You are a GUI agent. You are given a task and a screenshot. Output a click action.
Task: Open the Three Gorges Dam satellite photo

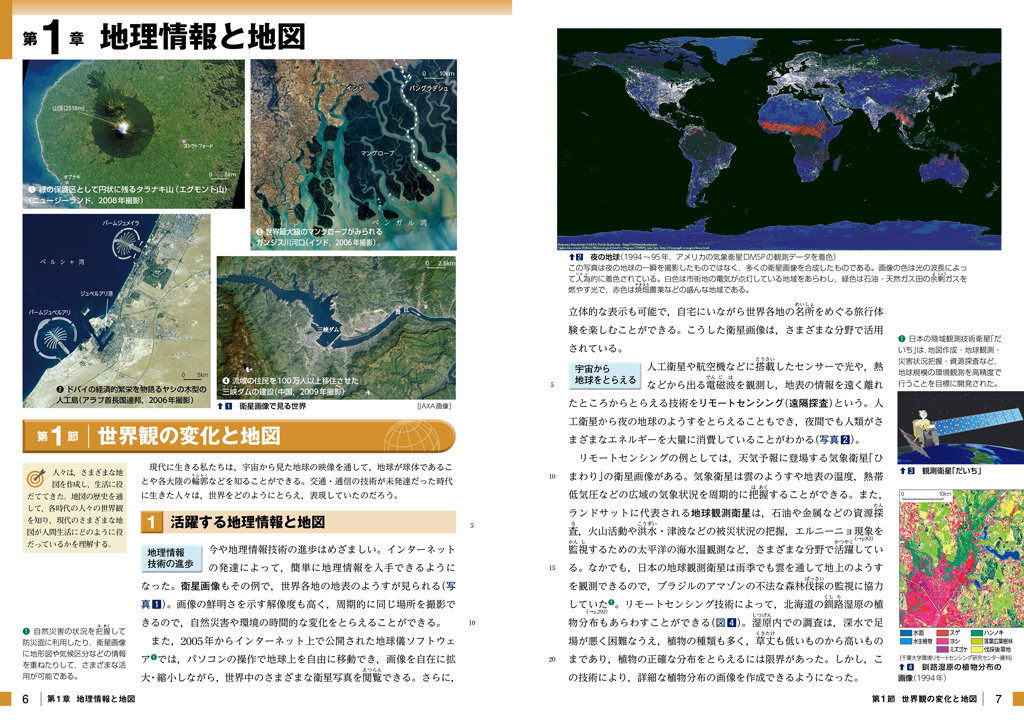(336, 328)
